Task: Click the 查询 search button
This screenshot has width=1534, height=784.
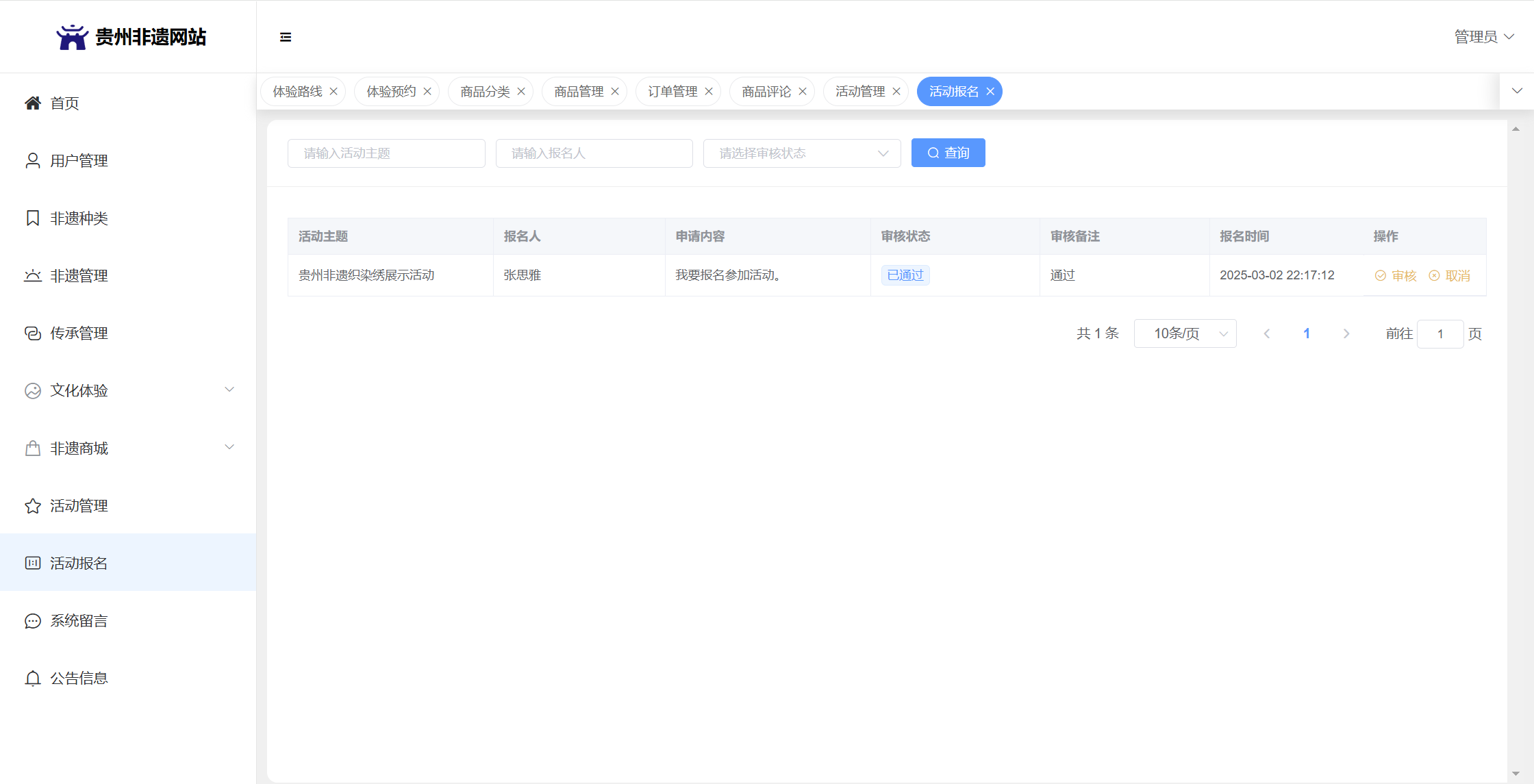Action: [948, 153]
